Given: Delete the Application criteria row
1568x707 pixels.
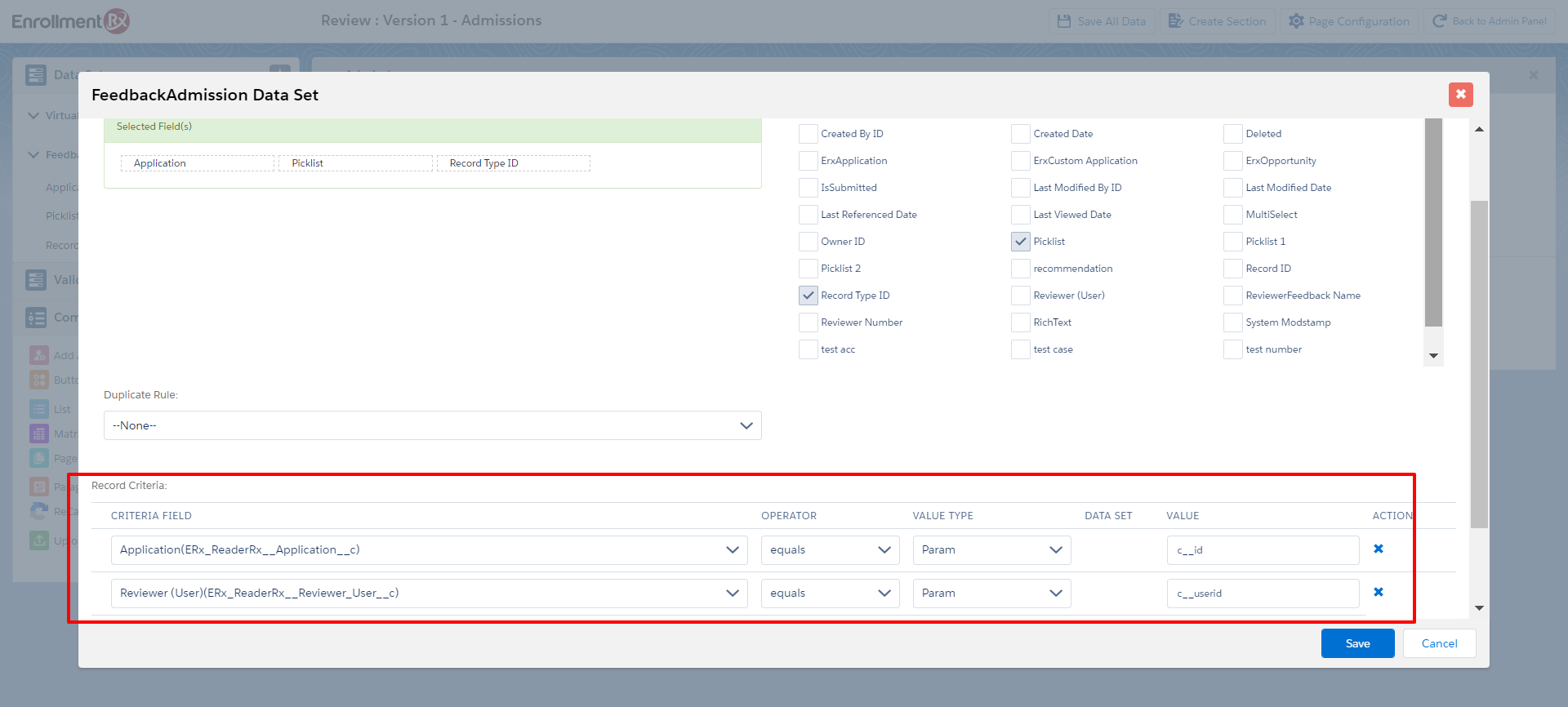Looking at the screenshot, I should (x=1379, y=549).
